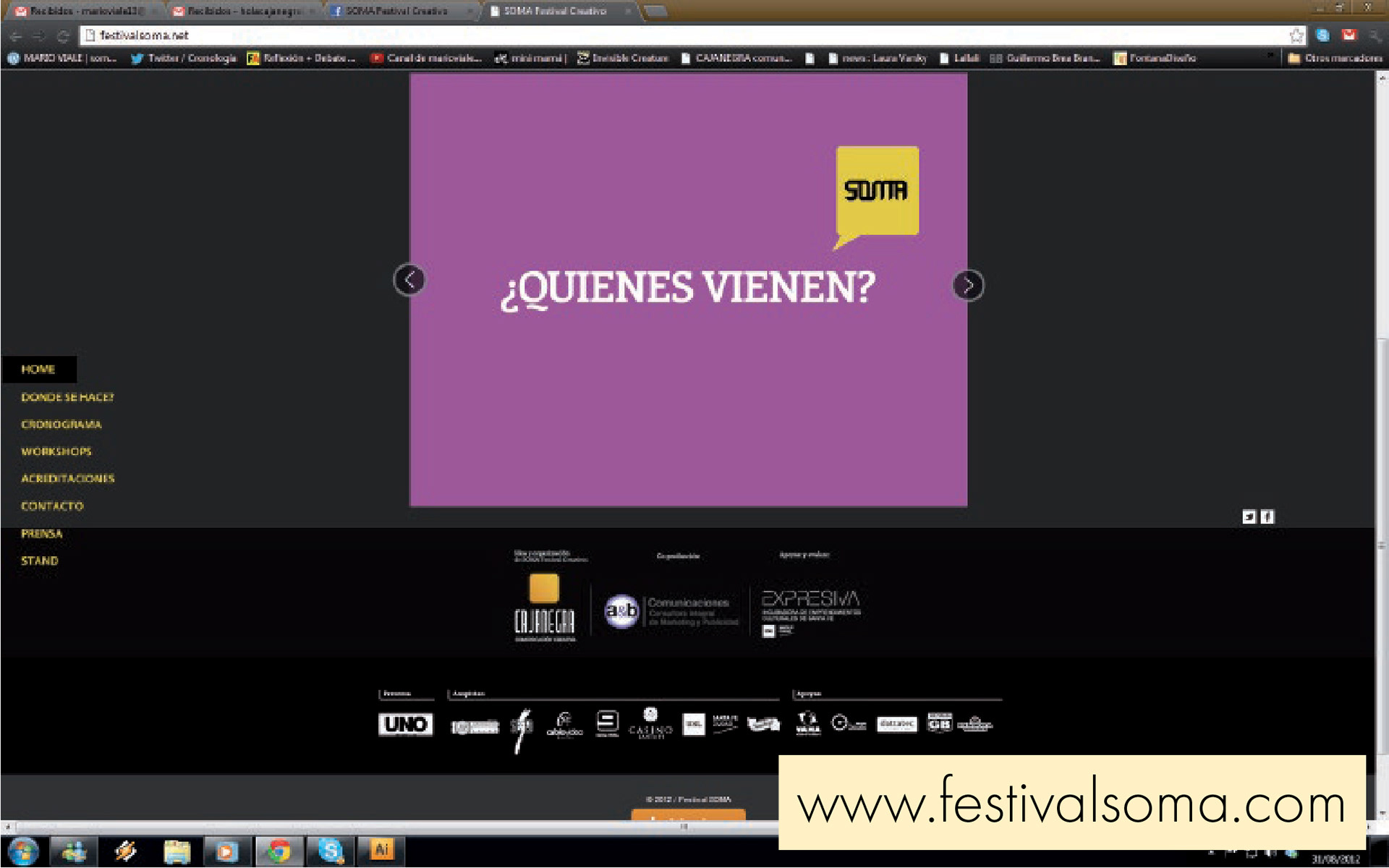1389x868 pixels.
Task: Open Adobe Illustrator from the taskbar
Action: (x=381, y=850)
